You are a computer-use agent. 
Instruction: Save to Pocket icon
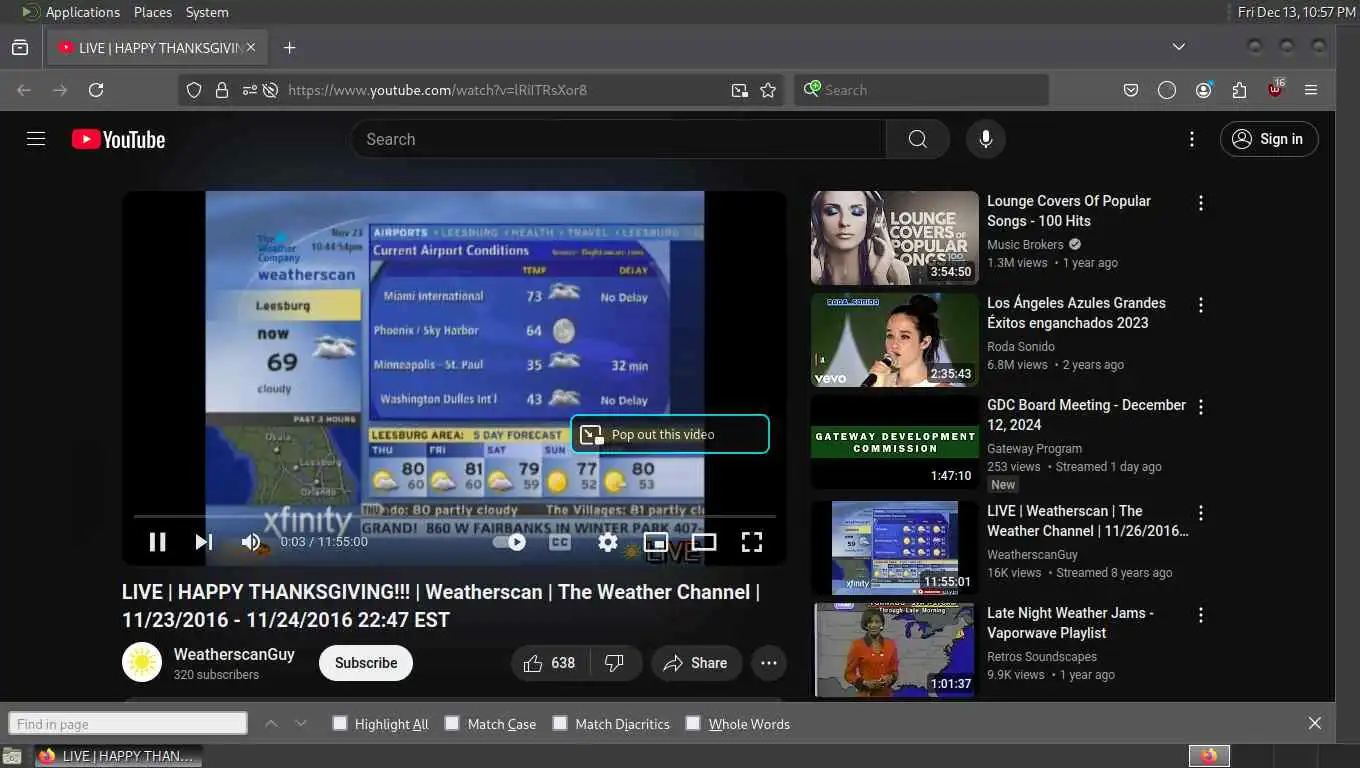point(1131,90)
